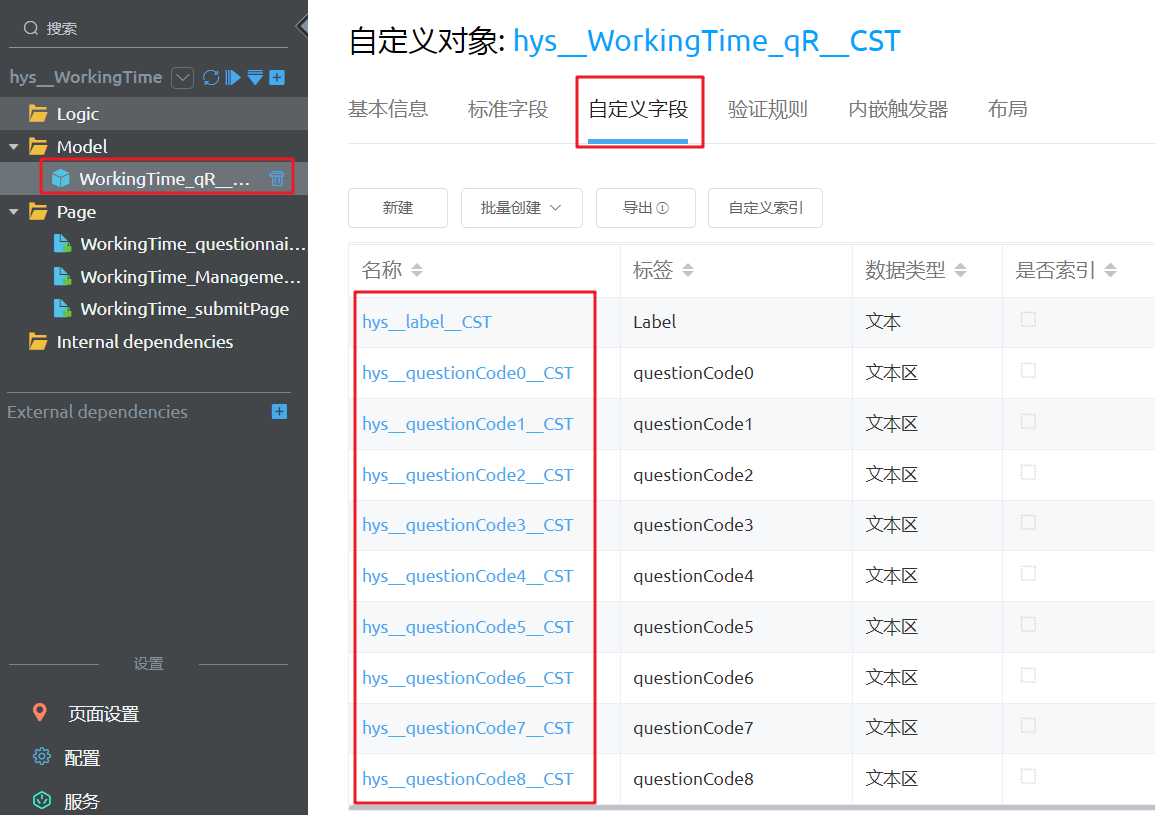Click the run/play icon in project toolbar
This screenshot has width=1155, height=815.
[x=233, y=77]
